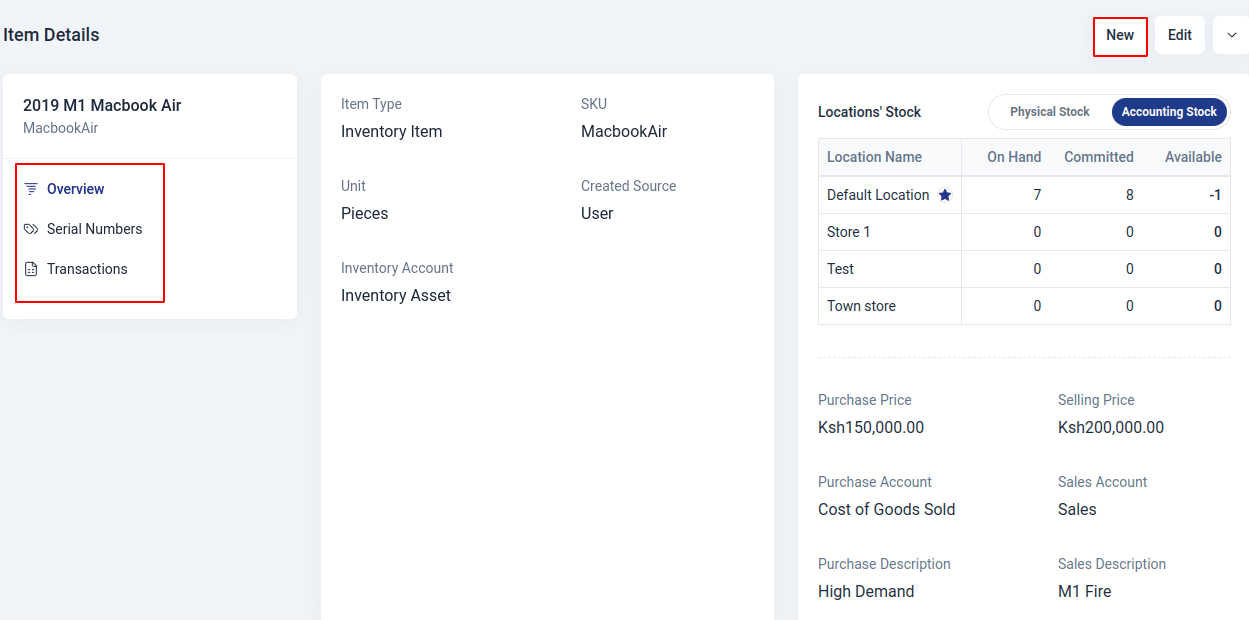Image resolution: width=1249 pixels, height=620 pixels.
Task: Click the Committed column header
Action: pyautogui.click(x=1099, y=157)
